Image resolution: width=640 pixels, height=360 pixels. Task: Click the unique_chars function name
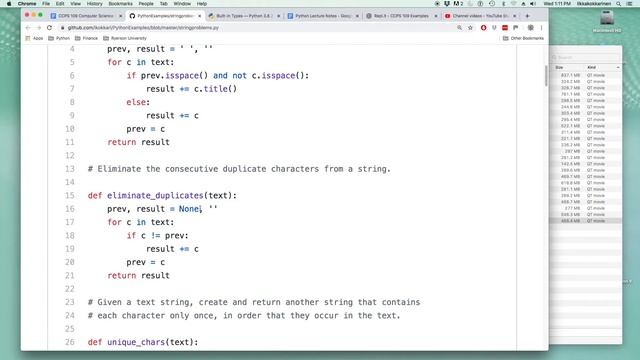136,342
